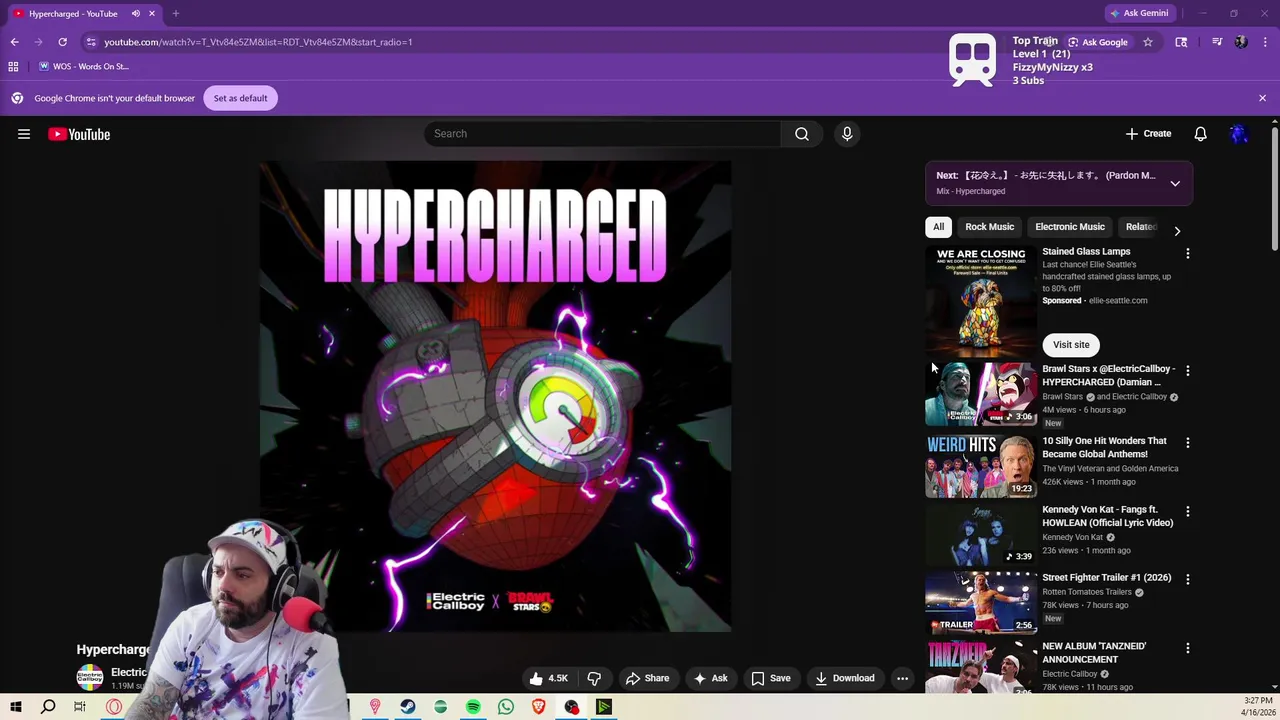Click the browser address bar URL

coord(258,42)
